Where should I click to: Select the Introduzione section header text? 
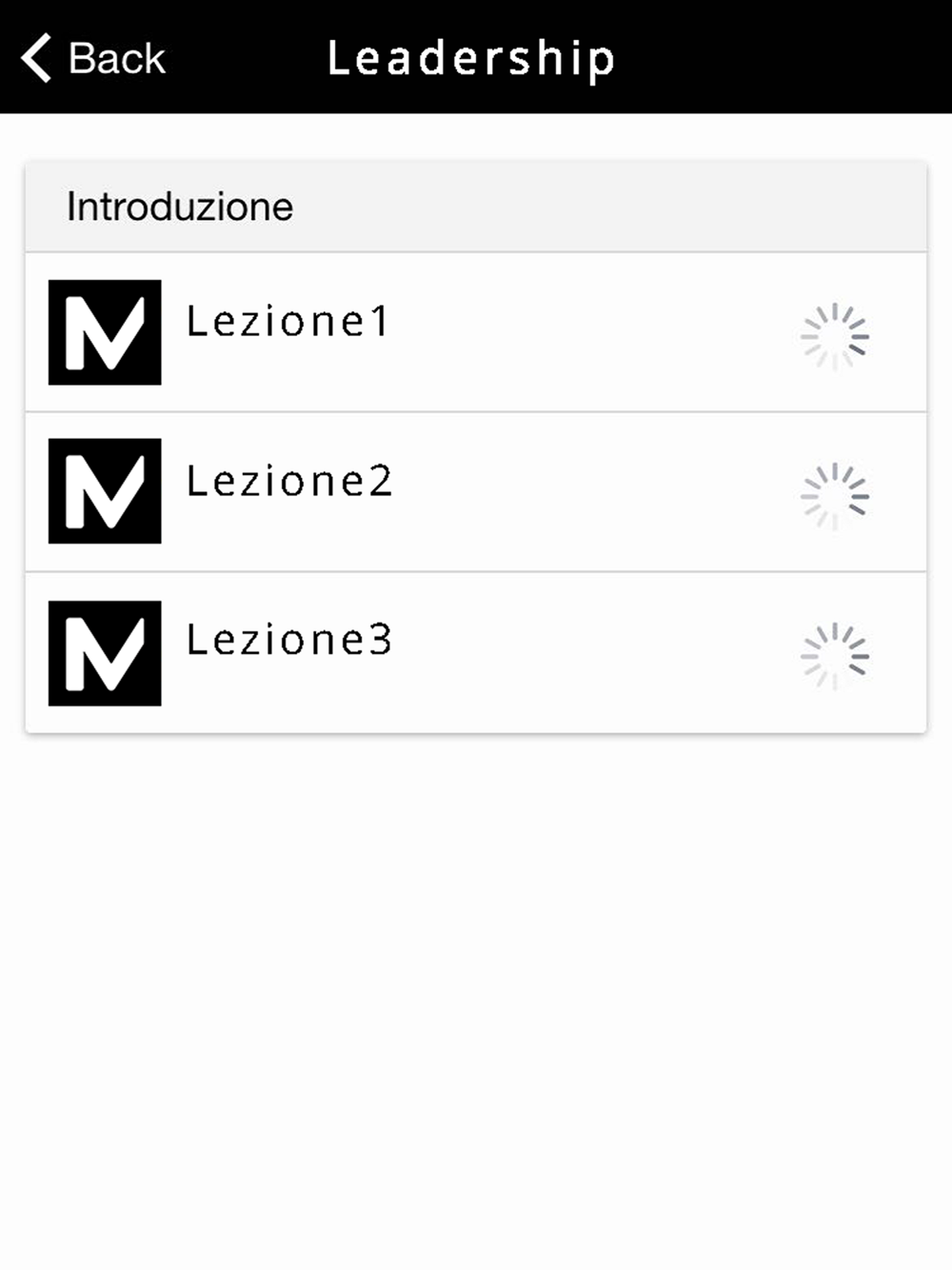[180, 207]
